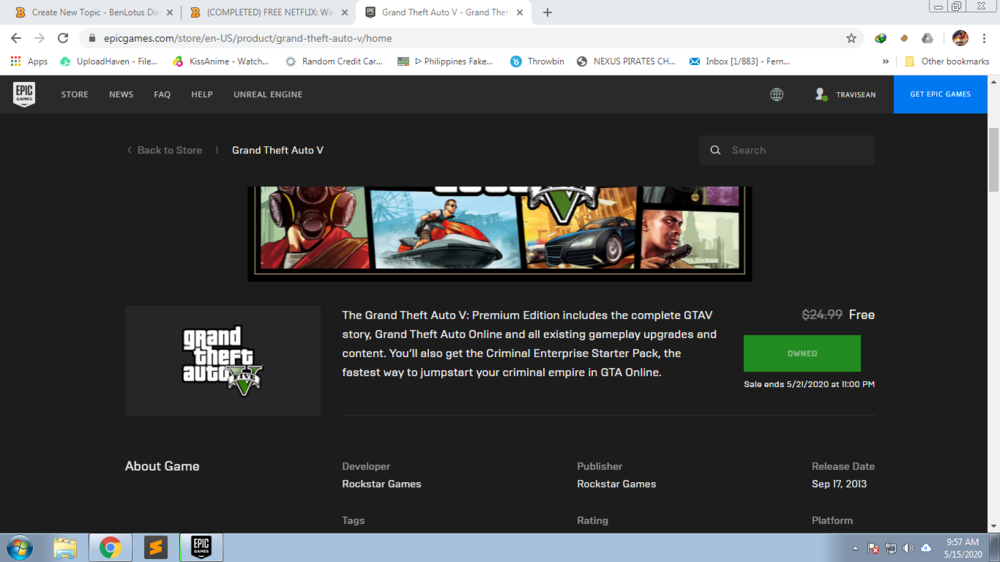Image resolution: width=1000 pixels, height=562 pixels.
Task: Click the search magnifier icon
Action: (715, 150)
